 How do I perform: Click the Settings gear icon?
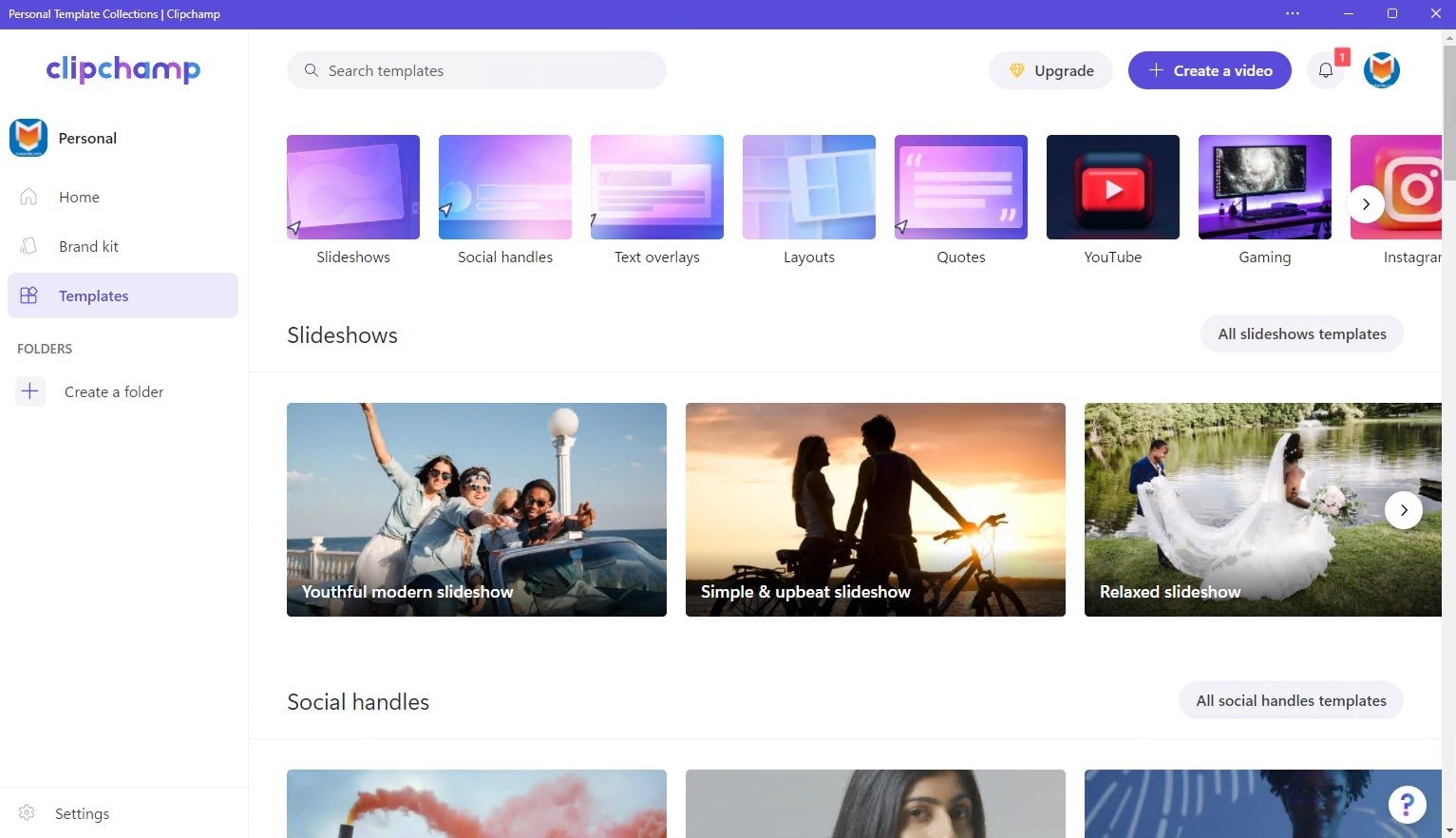tap(27, 813)
